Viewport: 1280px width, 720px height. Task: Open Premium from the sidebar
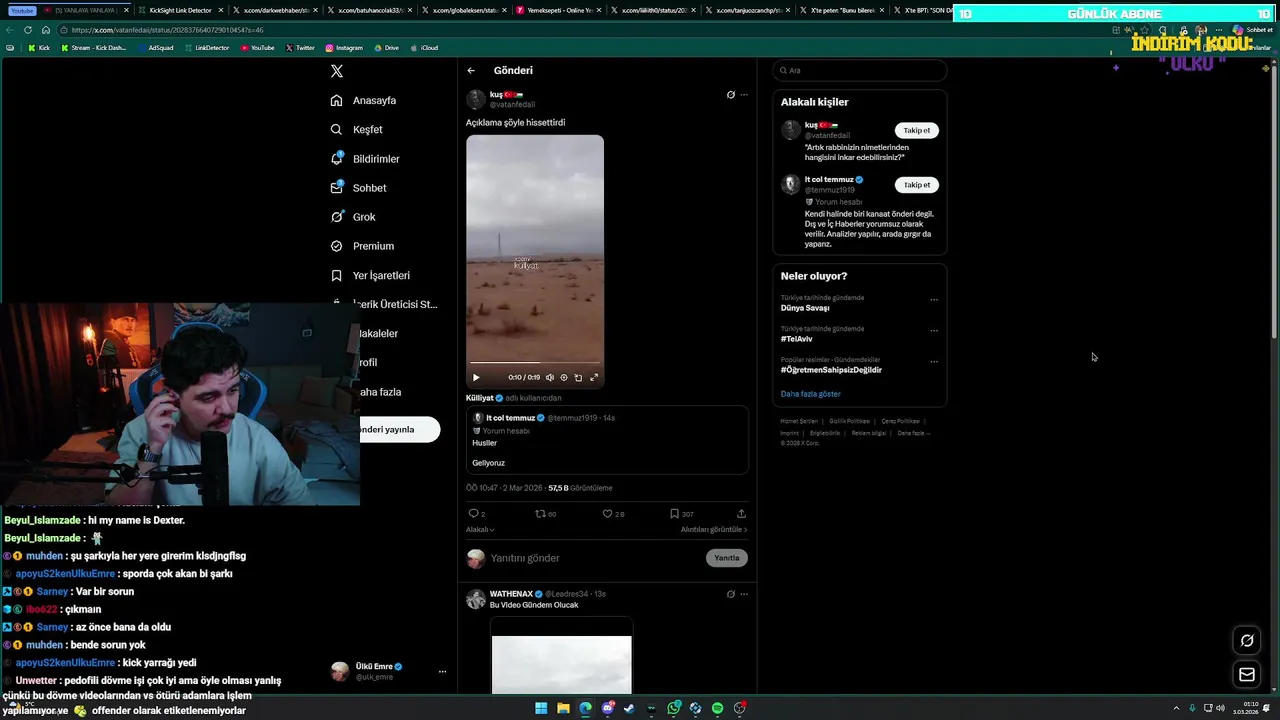click(362, 246)
